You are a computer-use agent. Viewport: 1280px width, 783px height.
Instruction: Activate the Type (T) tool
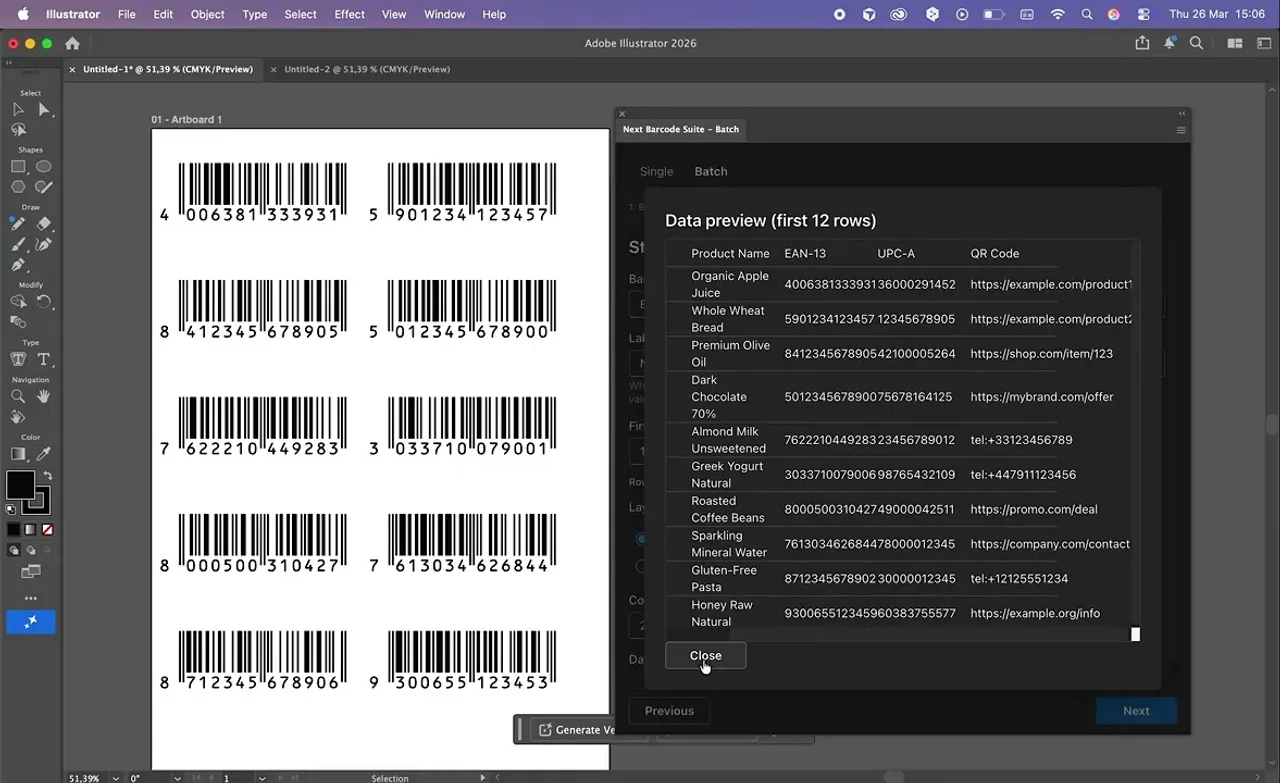44,359
